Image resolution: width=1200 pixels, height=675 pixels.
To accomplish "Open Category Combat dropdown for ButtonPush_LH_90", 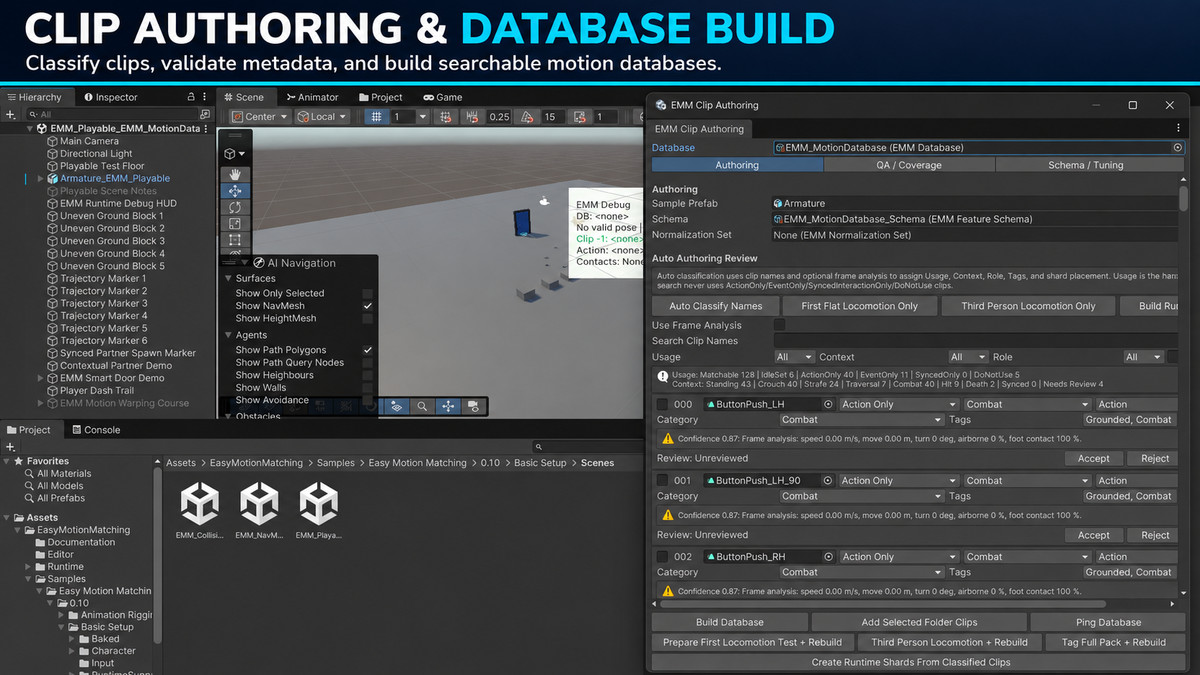I will point(860,496).
